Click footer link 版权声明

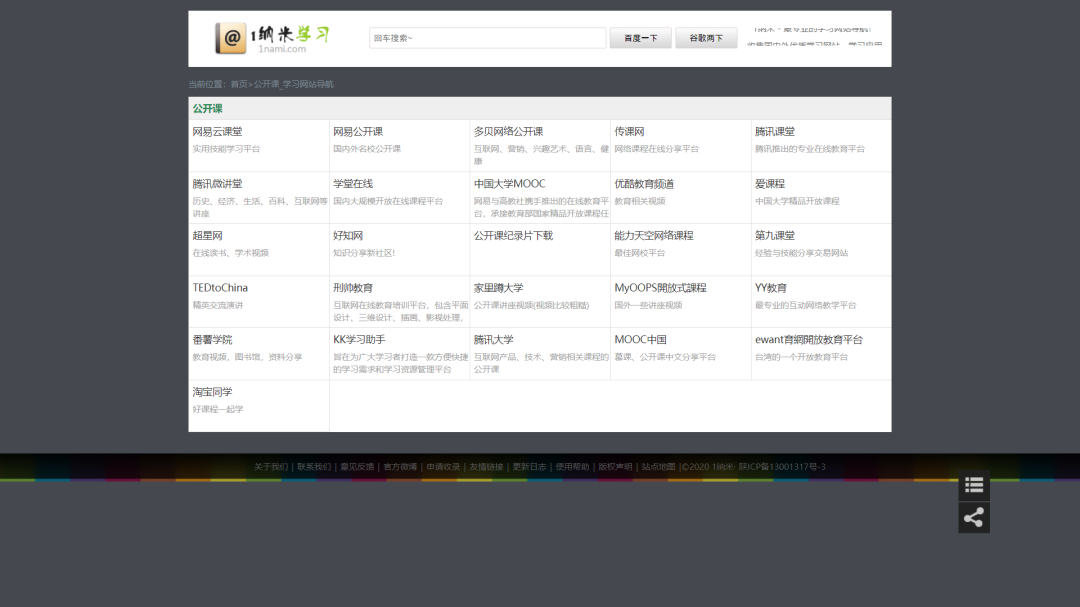tap(615, 466)
